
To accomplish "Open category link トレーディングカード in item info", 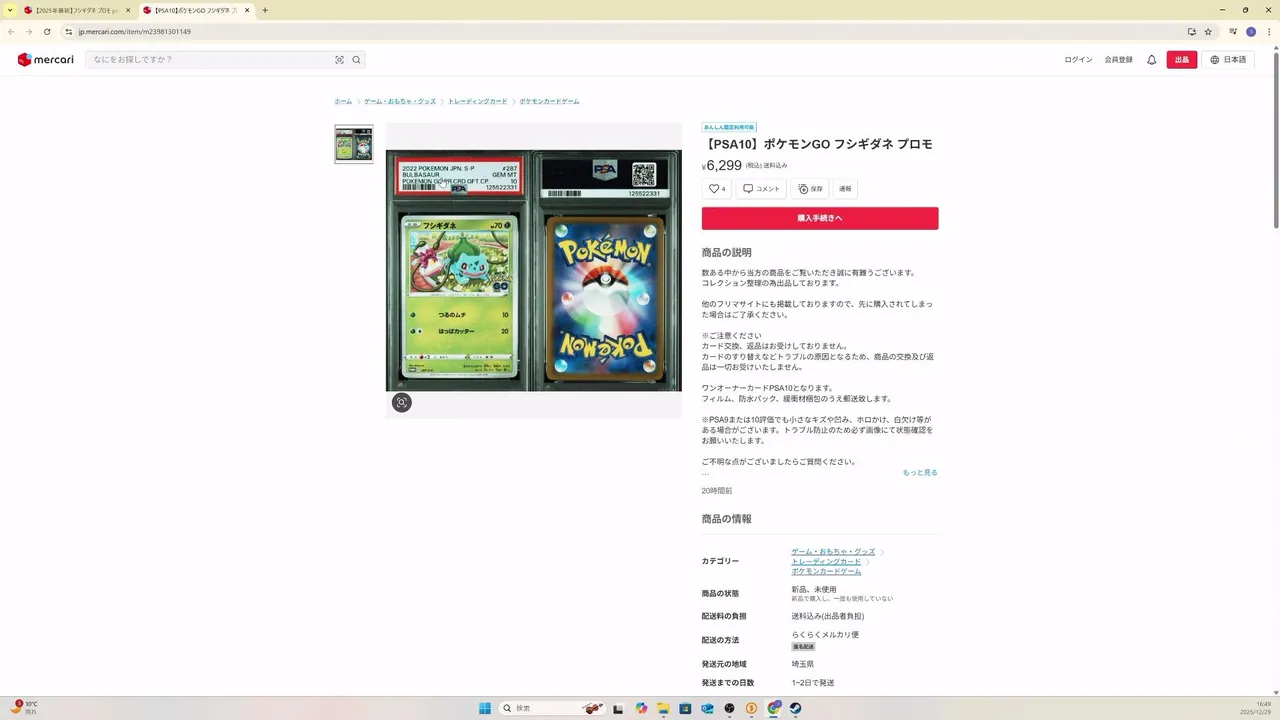I will [x=826, y=561].
